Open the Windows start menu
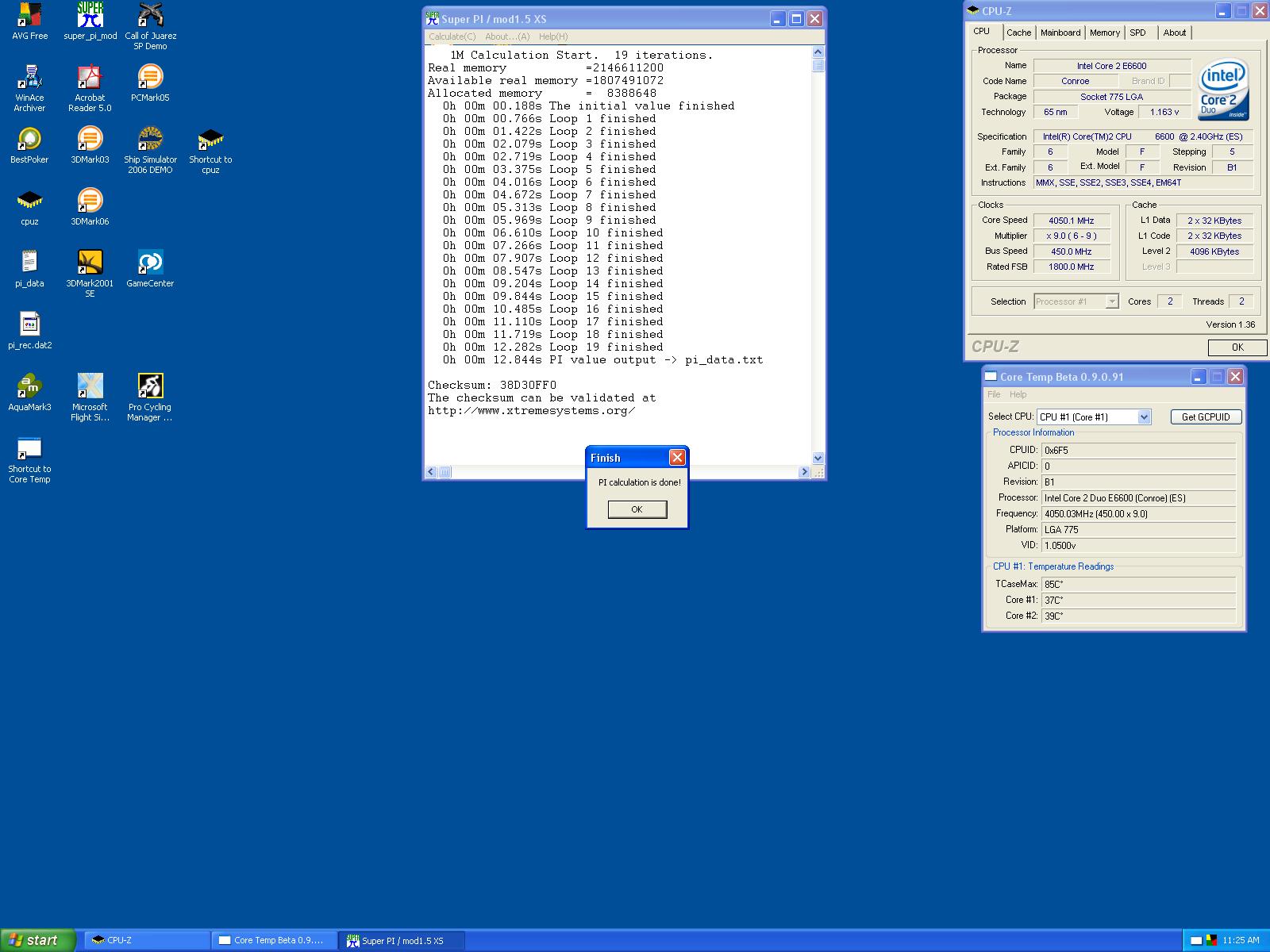The image size is (1270, 952). (x=37, y=940)
